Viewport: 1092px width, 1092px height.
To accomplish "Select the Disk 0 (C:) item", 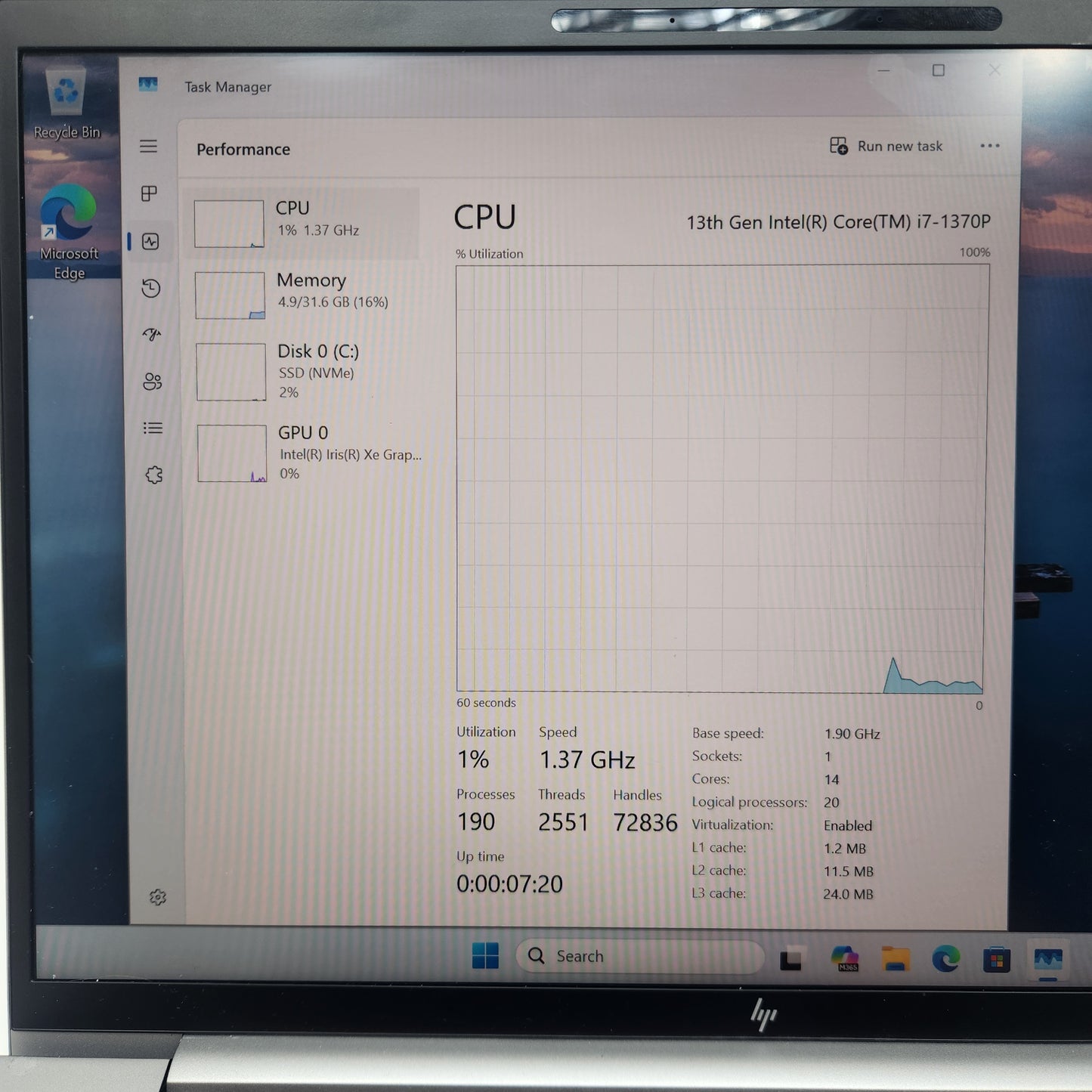I will (304, 372).
